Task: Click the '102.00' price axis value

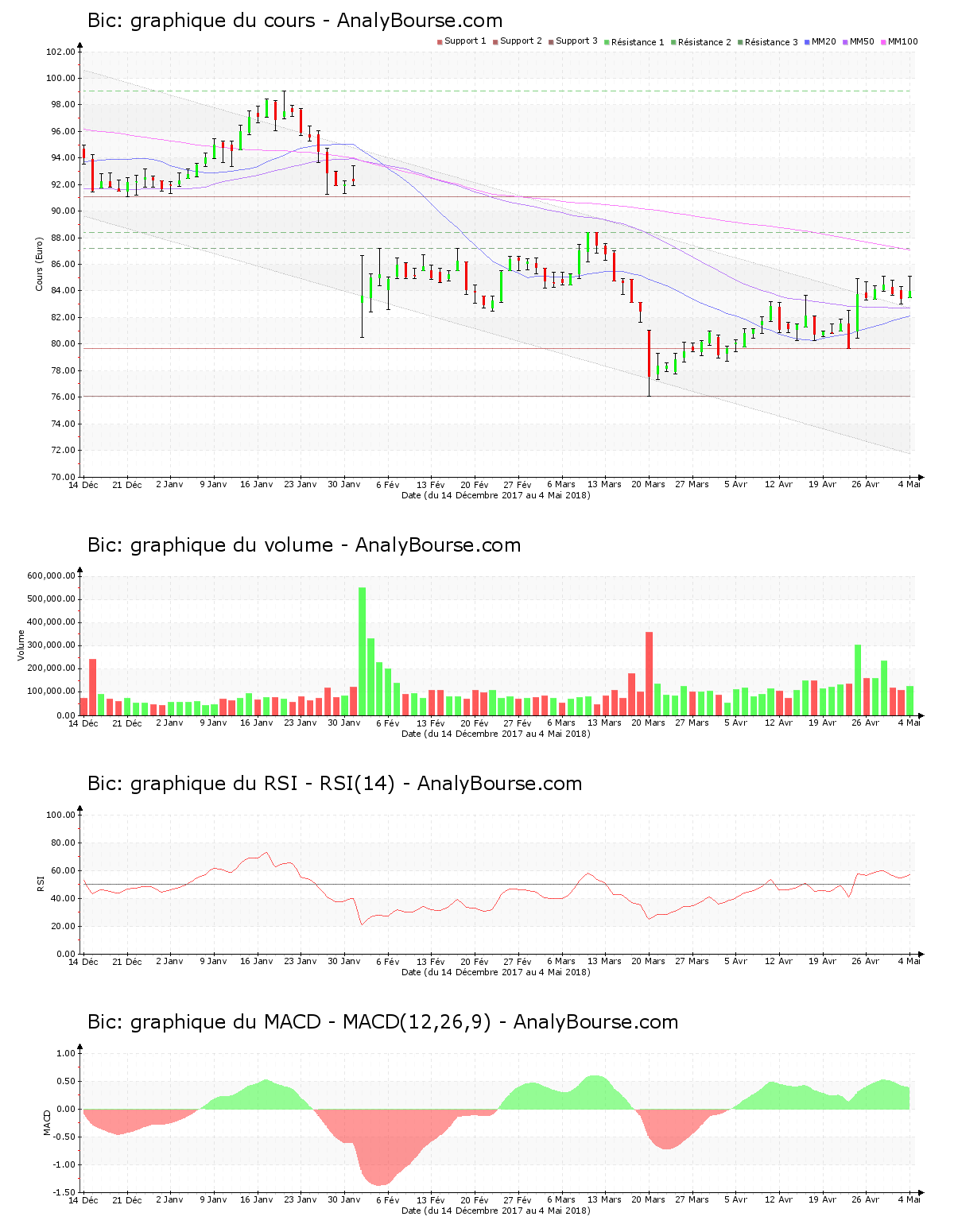Action: [60, 52]
